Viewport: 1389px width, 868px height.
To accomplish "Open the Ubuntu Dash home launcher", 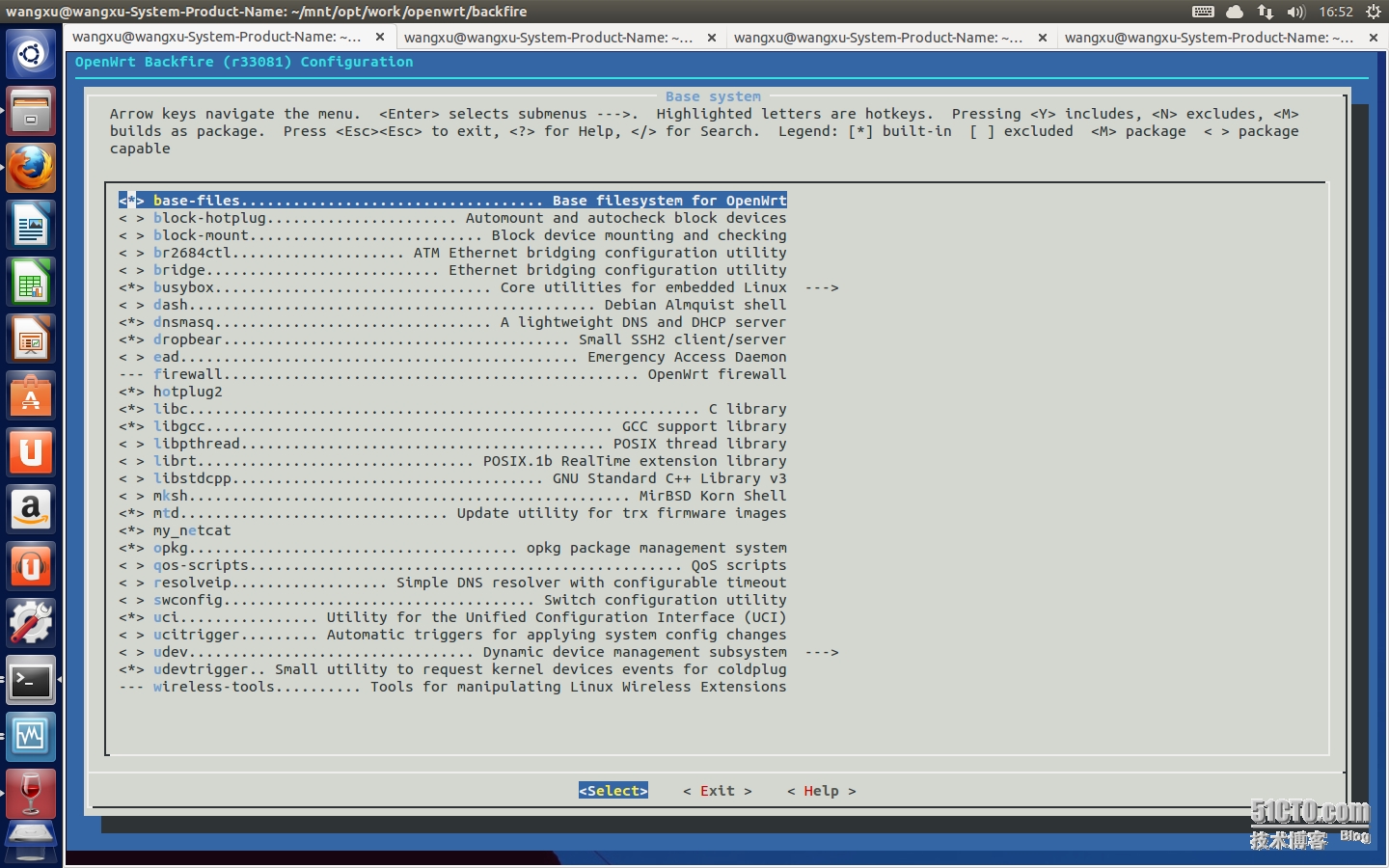I will 31,54.
